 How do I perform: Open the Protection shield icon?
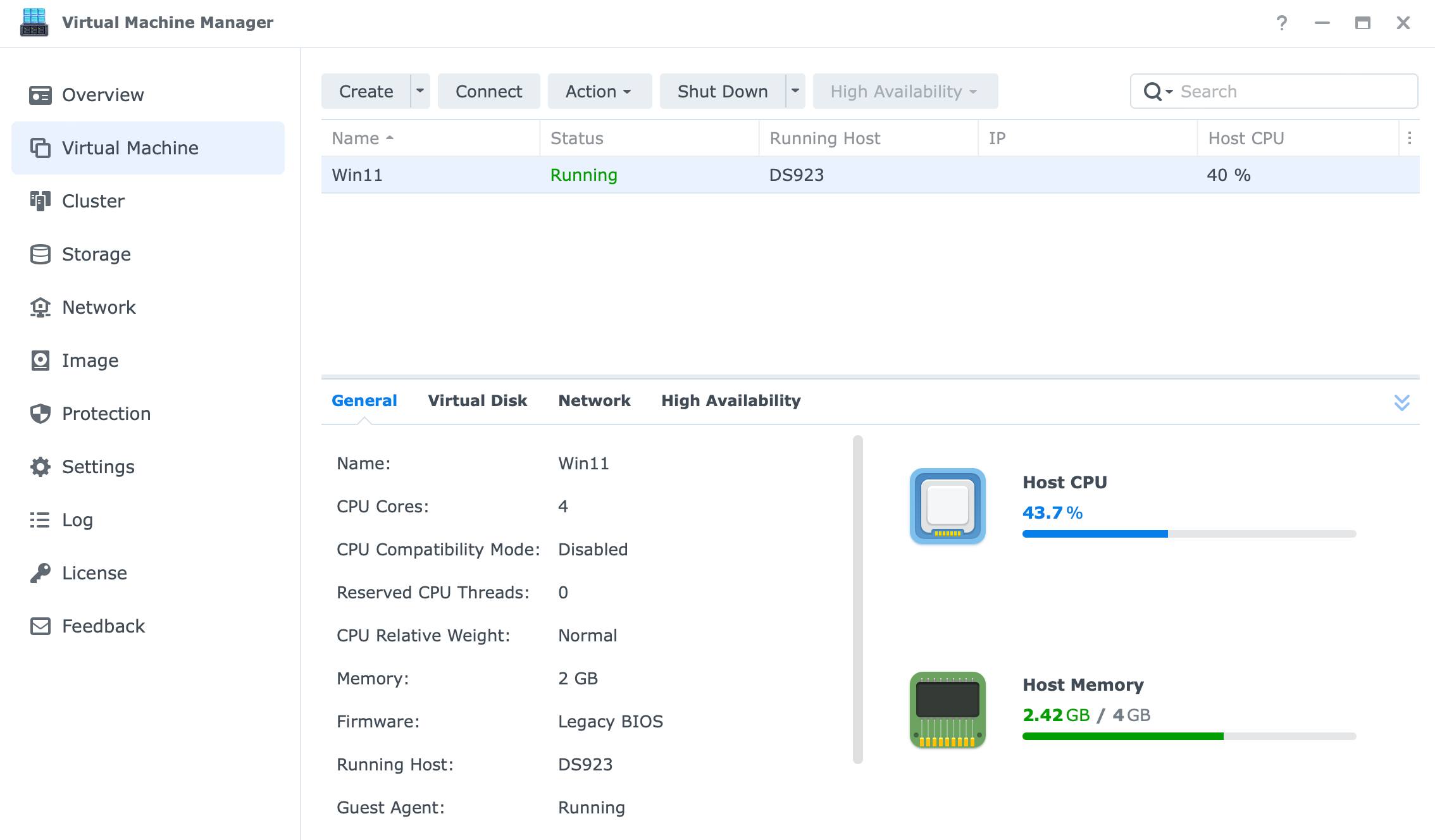pyautogui.click(x=40, y=414)
